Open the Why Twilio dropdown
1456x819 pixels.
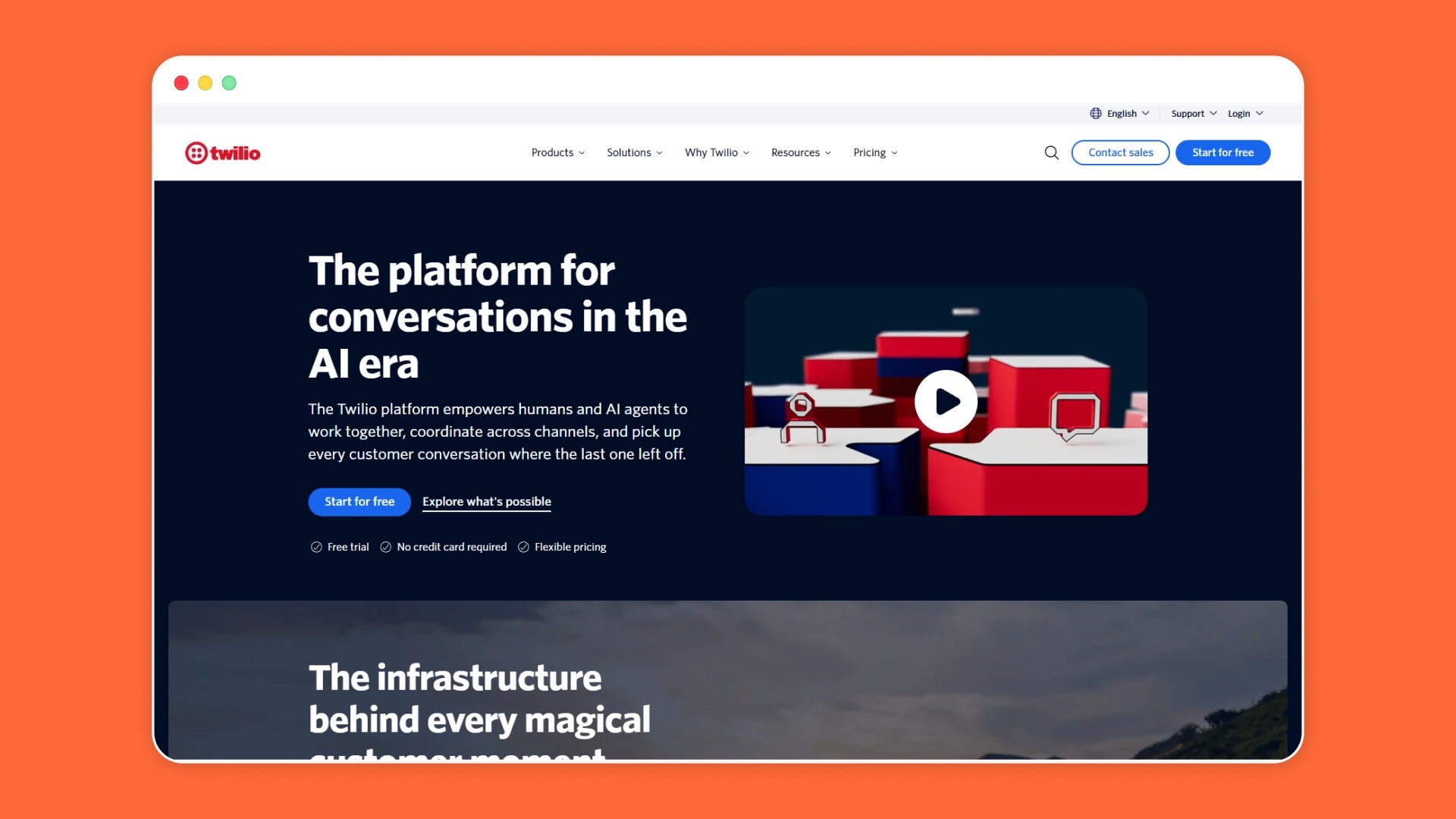(x=717, y=152)
